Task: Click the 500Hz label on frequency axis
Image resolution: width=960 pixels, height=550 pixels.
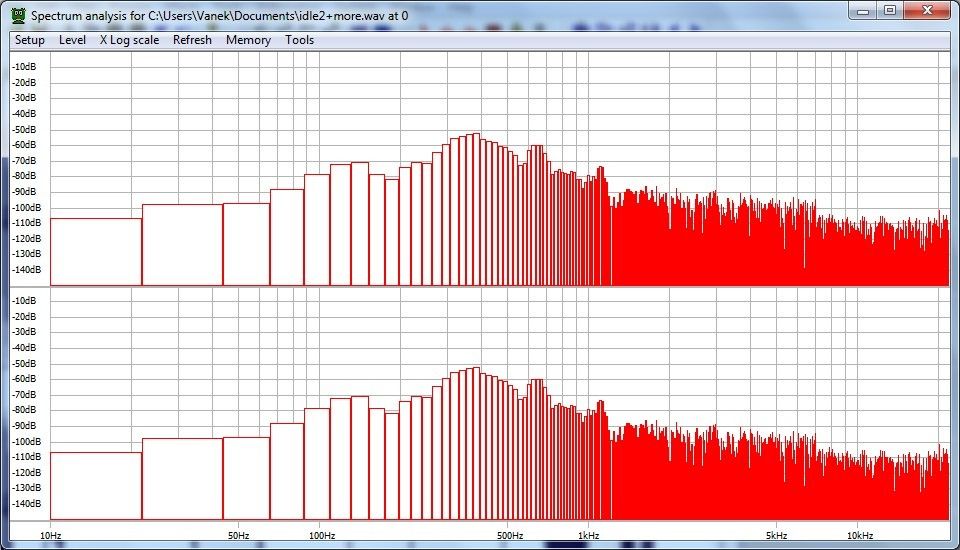Action: pyautogui.click(x=508, y=535)
